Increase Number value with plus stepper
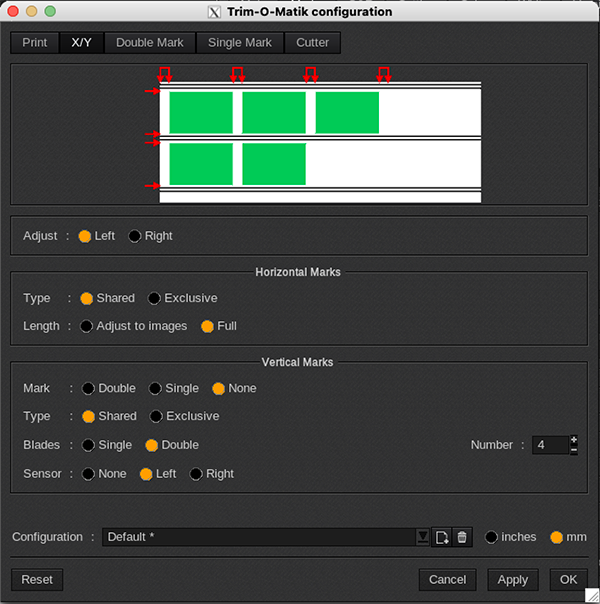 coord(574,440)
